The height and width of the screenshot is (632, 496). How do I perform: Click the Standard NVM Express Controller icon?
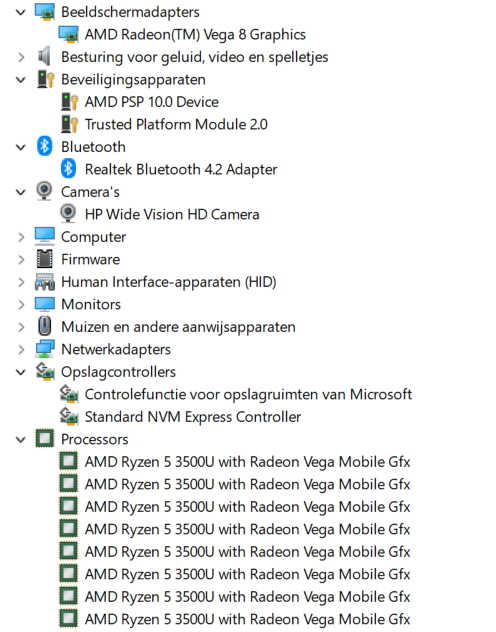[69, 417]
